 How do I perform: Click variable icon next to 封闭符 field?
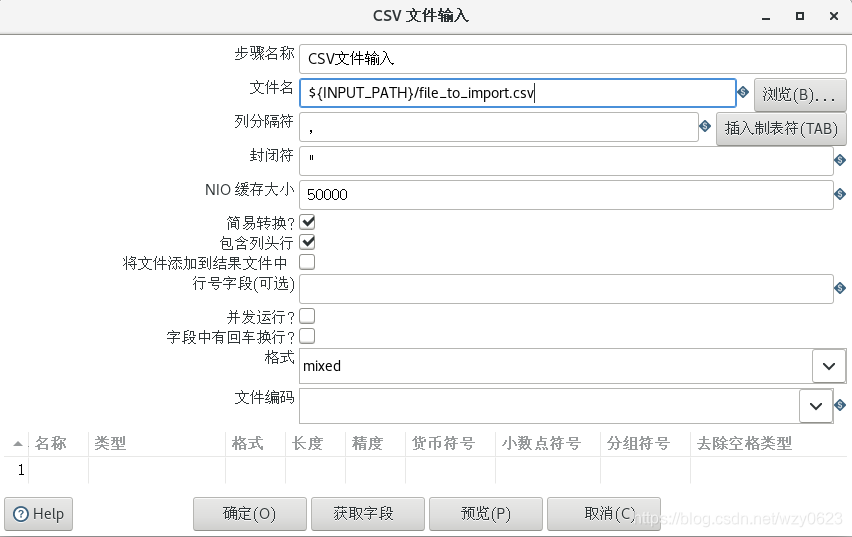tap(840, 160)
